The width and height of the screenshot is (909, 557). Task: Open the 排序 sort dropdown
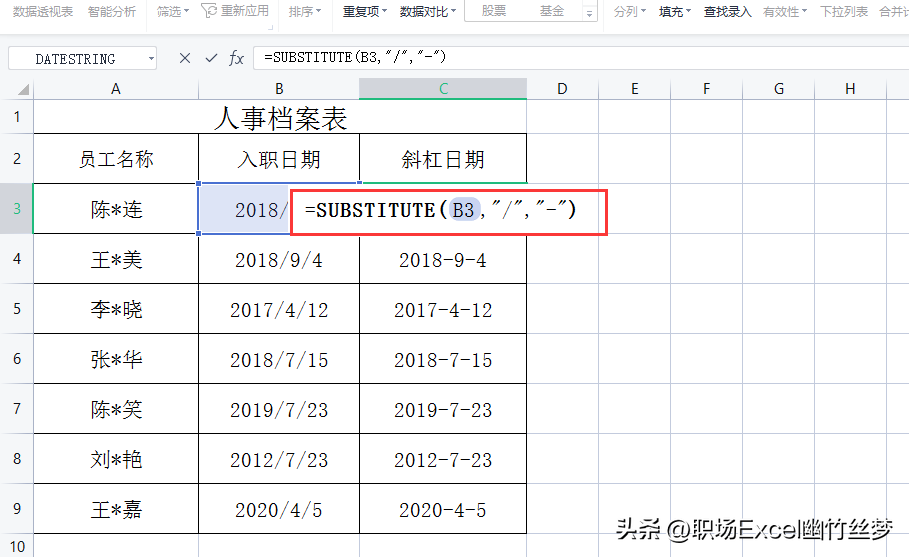304,11
